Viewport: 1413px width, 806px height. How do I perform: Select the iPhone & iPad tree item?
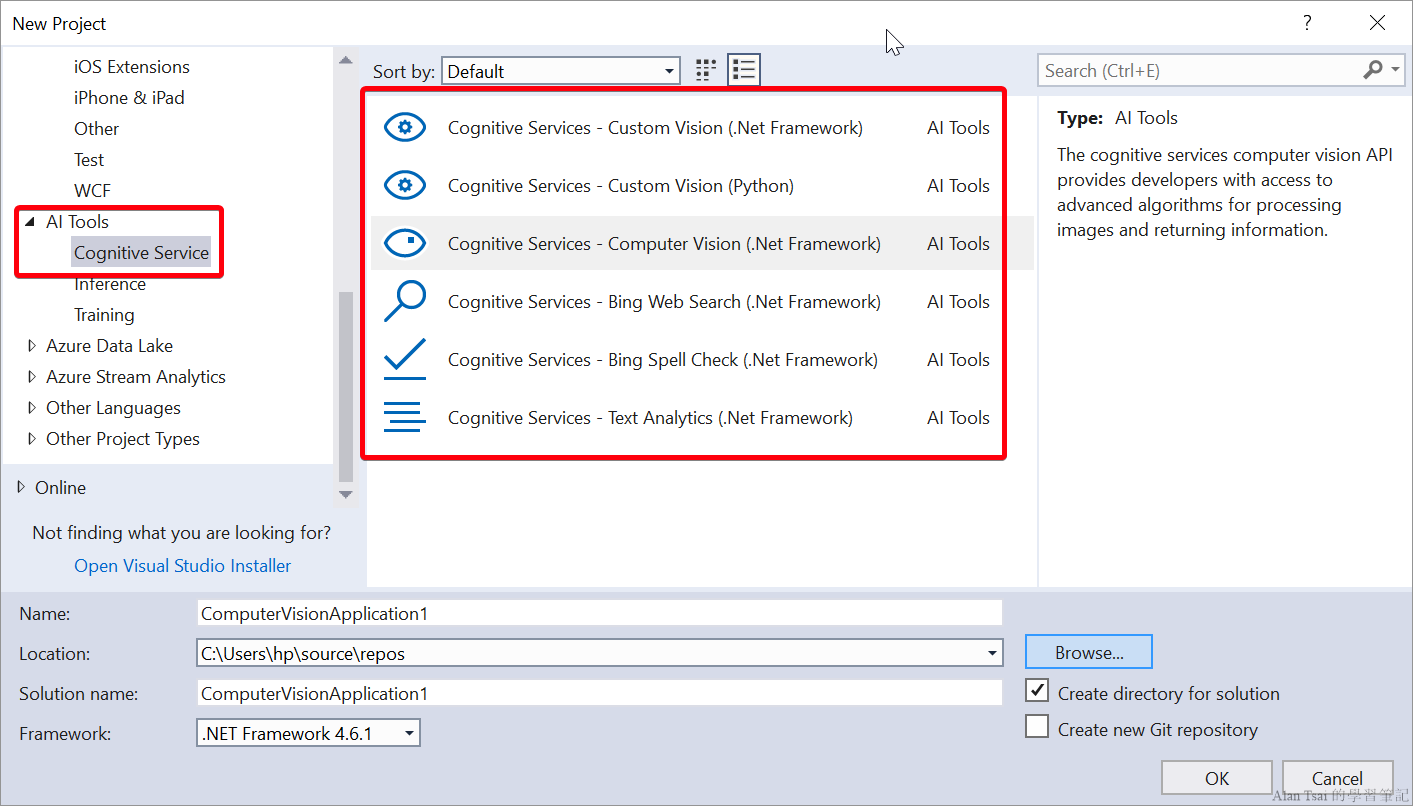tap(129, 98)
